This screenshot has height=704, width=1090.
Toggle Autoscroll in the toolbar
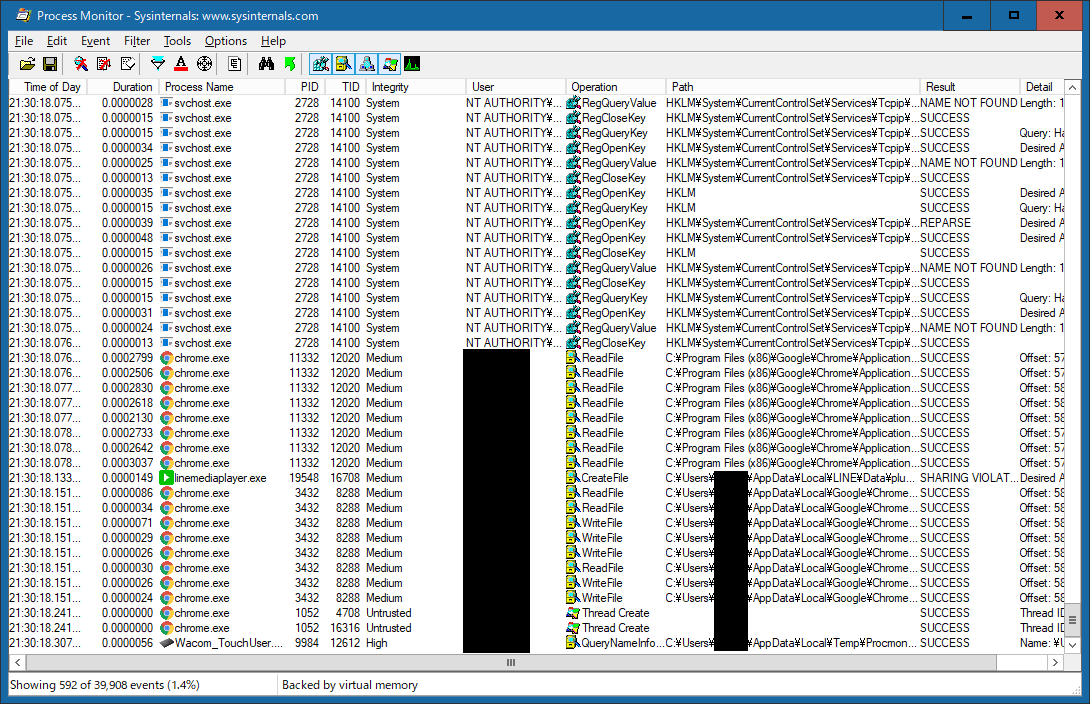[x=104, y=65]
